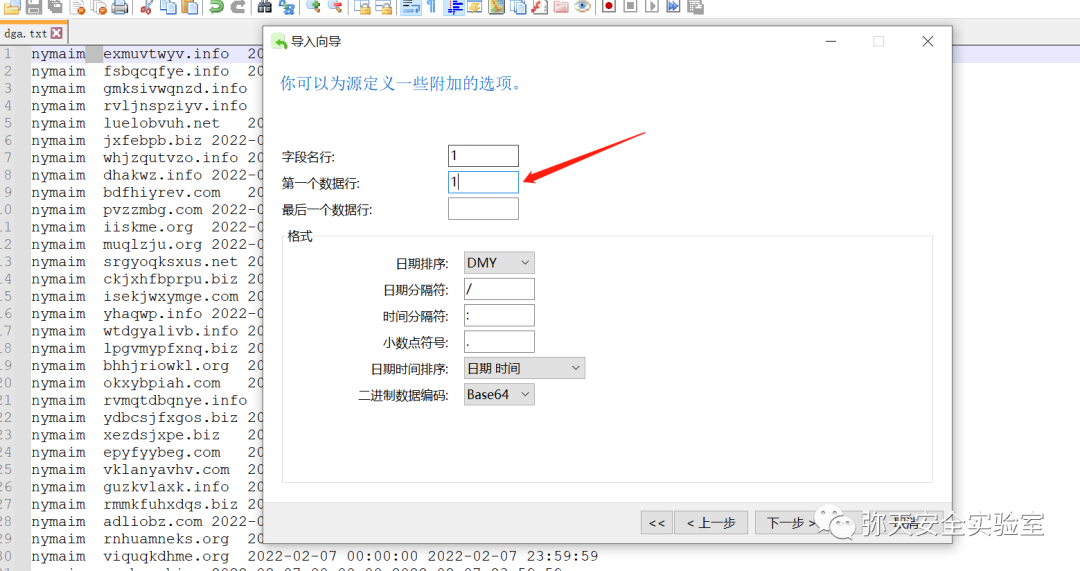
Task: Toggle synchronized horizontal scrolling icon
Action: click(x=384, y=7)
